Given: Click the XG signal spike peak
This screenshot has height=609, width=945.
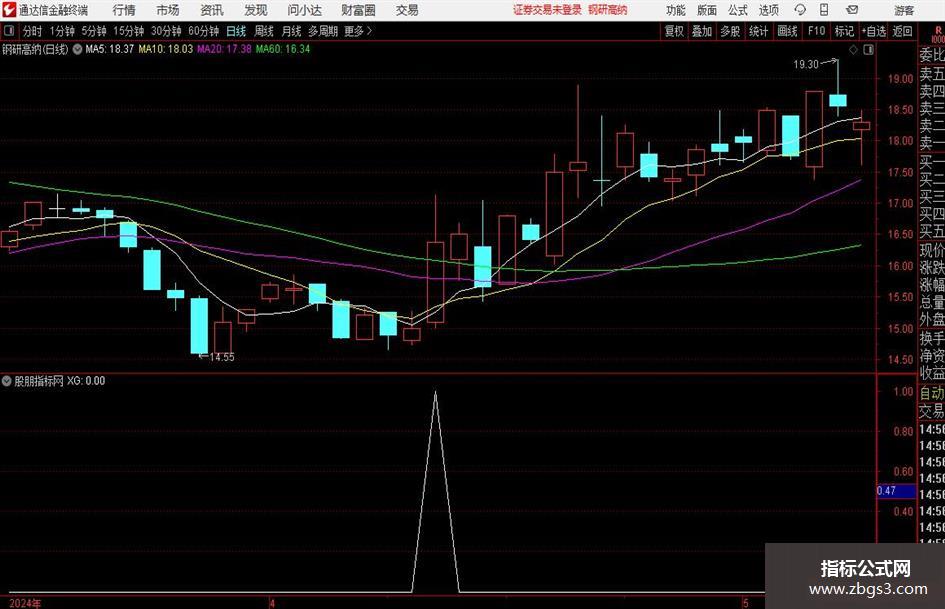Looking at the screenshot, I should [x=436, y=393].
